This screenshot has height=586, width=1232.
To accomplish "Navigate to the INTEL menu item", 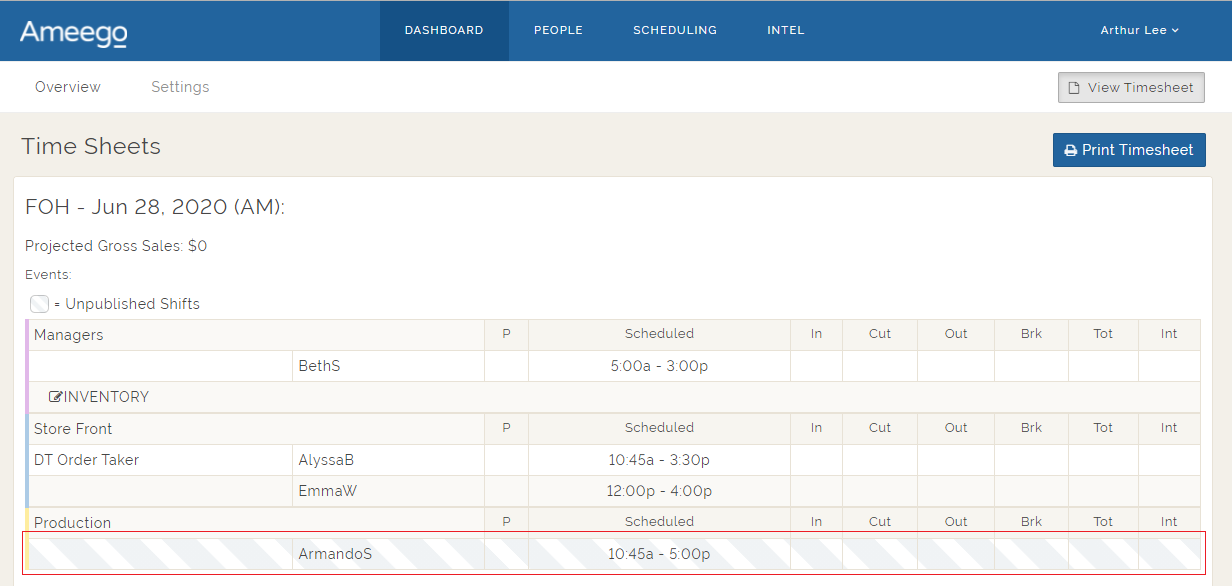I will point(786,30).
